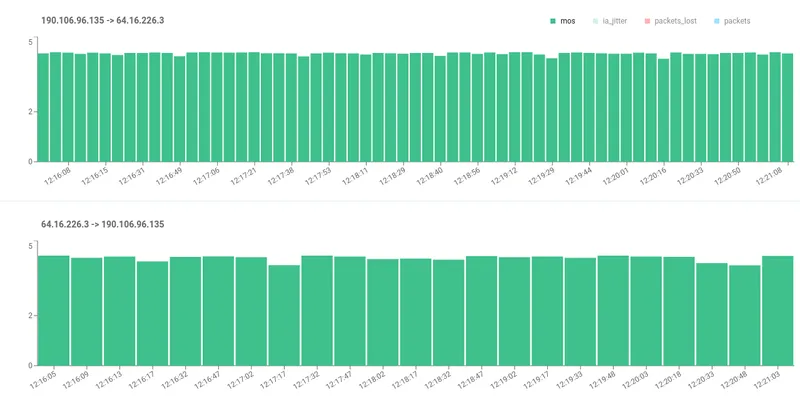
Task: Toggle the mos series via its label
Action: (569, 20)
